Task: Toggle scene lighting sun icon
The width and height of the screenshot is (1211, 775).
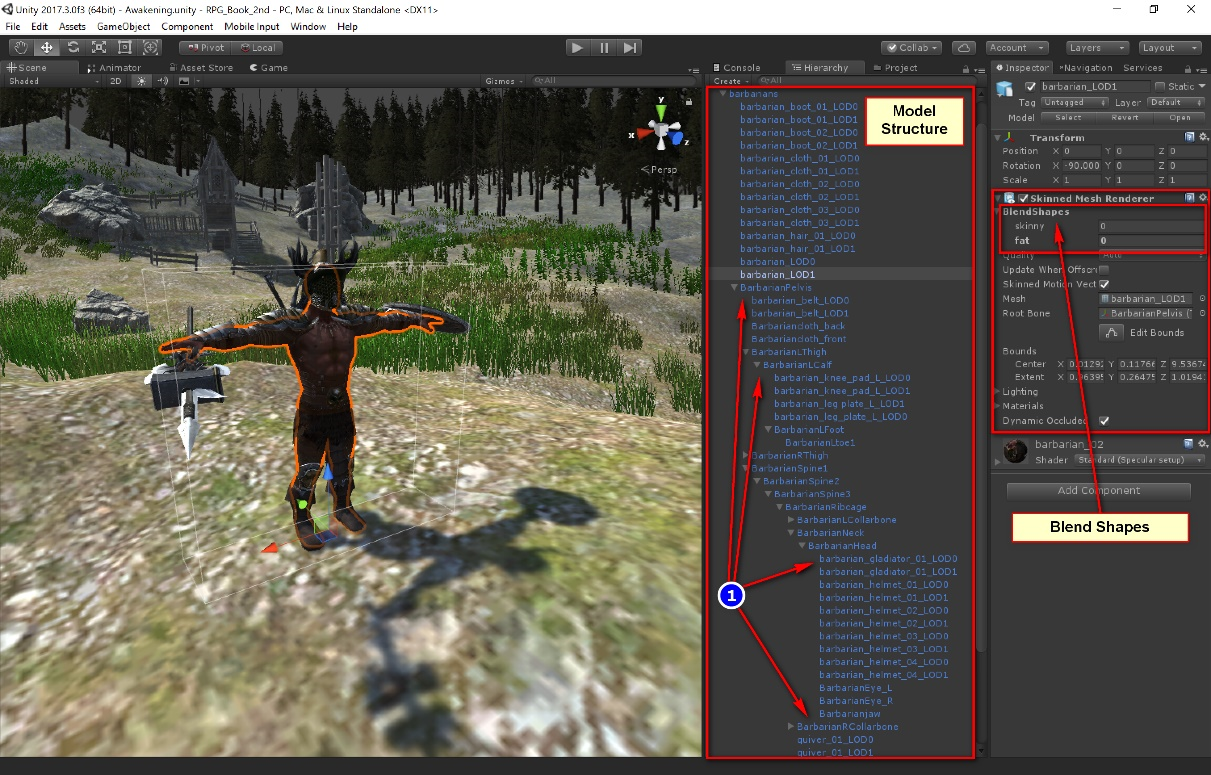Action: (140, 81)
